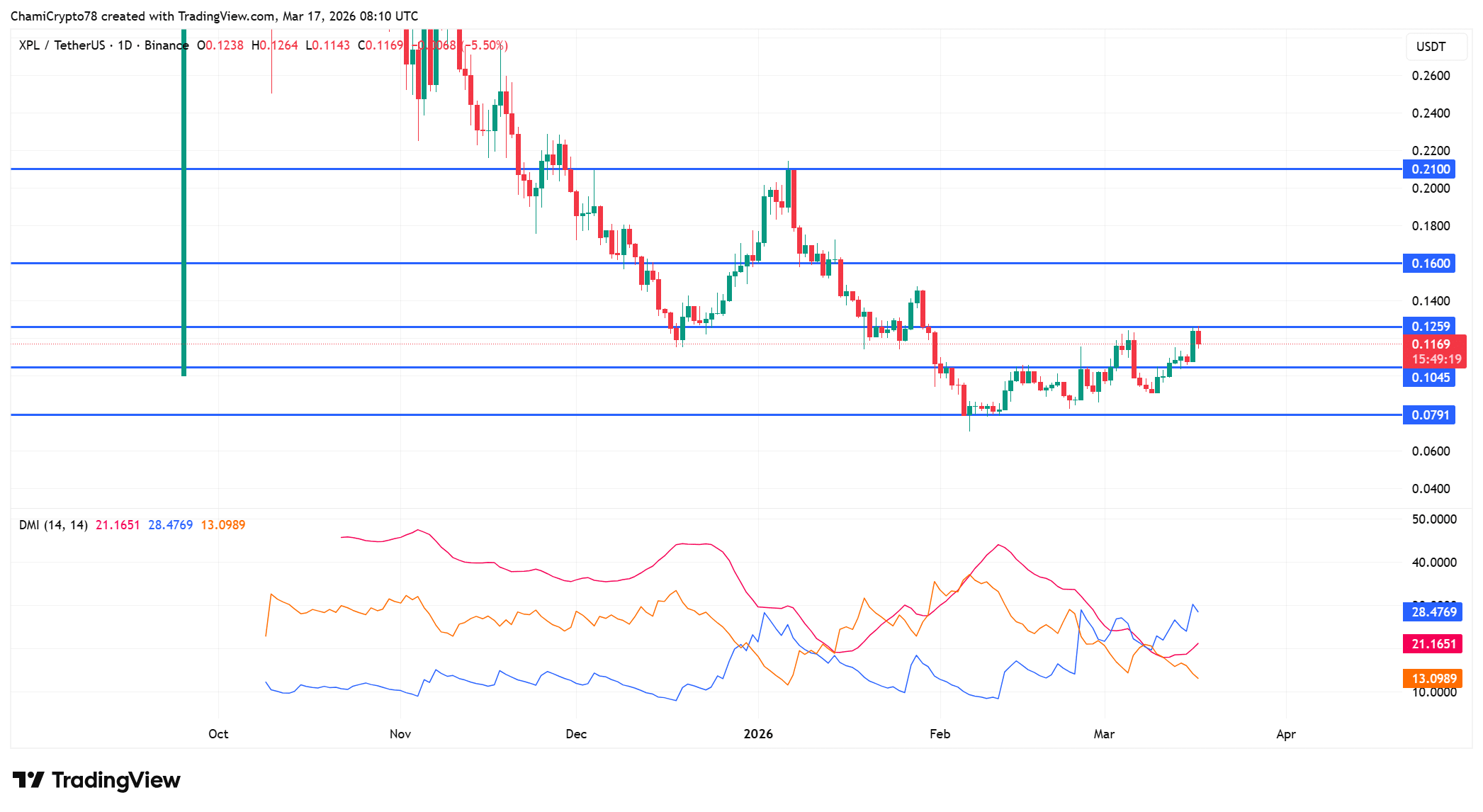This screenshot has width=1483, height=812.
Task: Click the 0.1259 resistance price tag
Action: pyautogui.click(x=1429, y=327)
